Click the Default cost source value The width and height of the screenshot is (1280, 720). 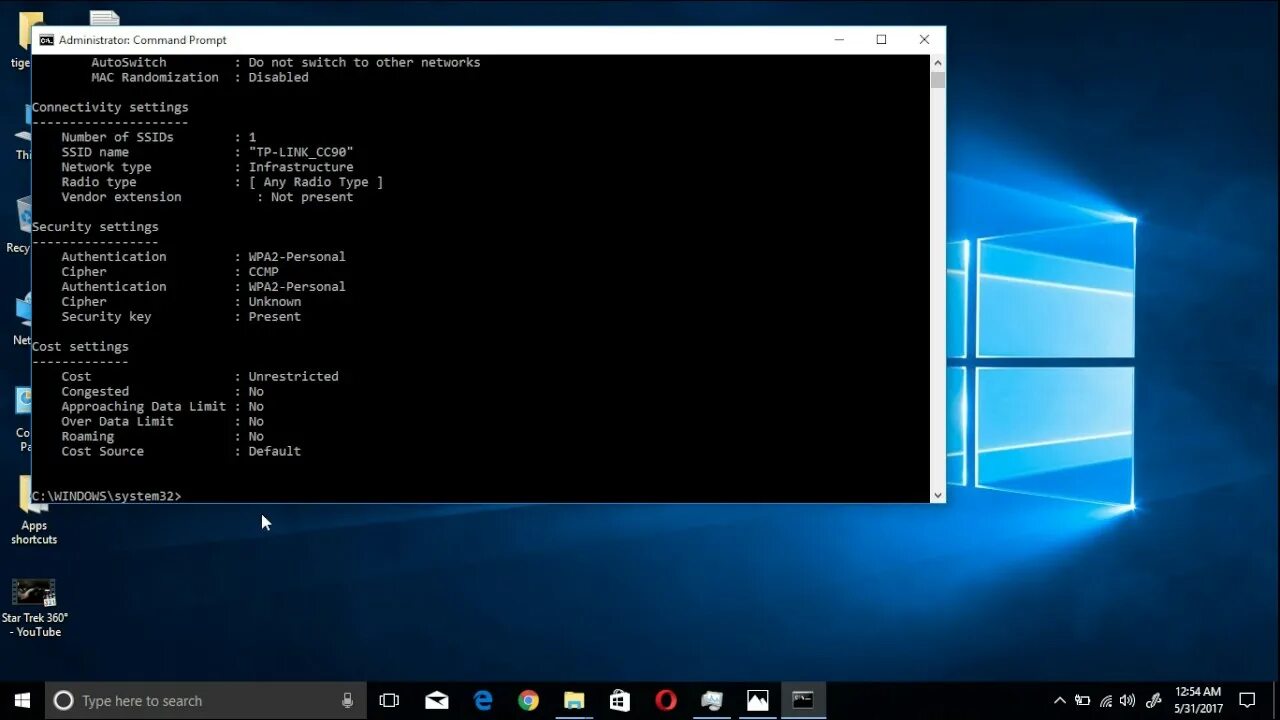tap(275, 452)
